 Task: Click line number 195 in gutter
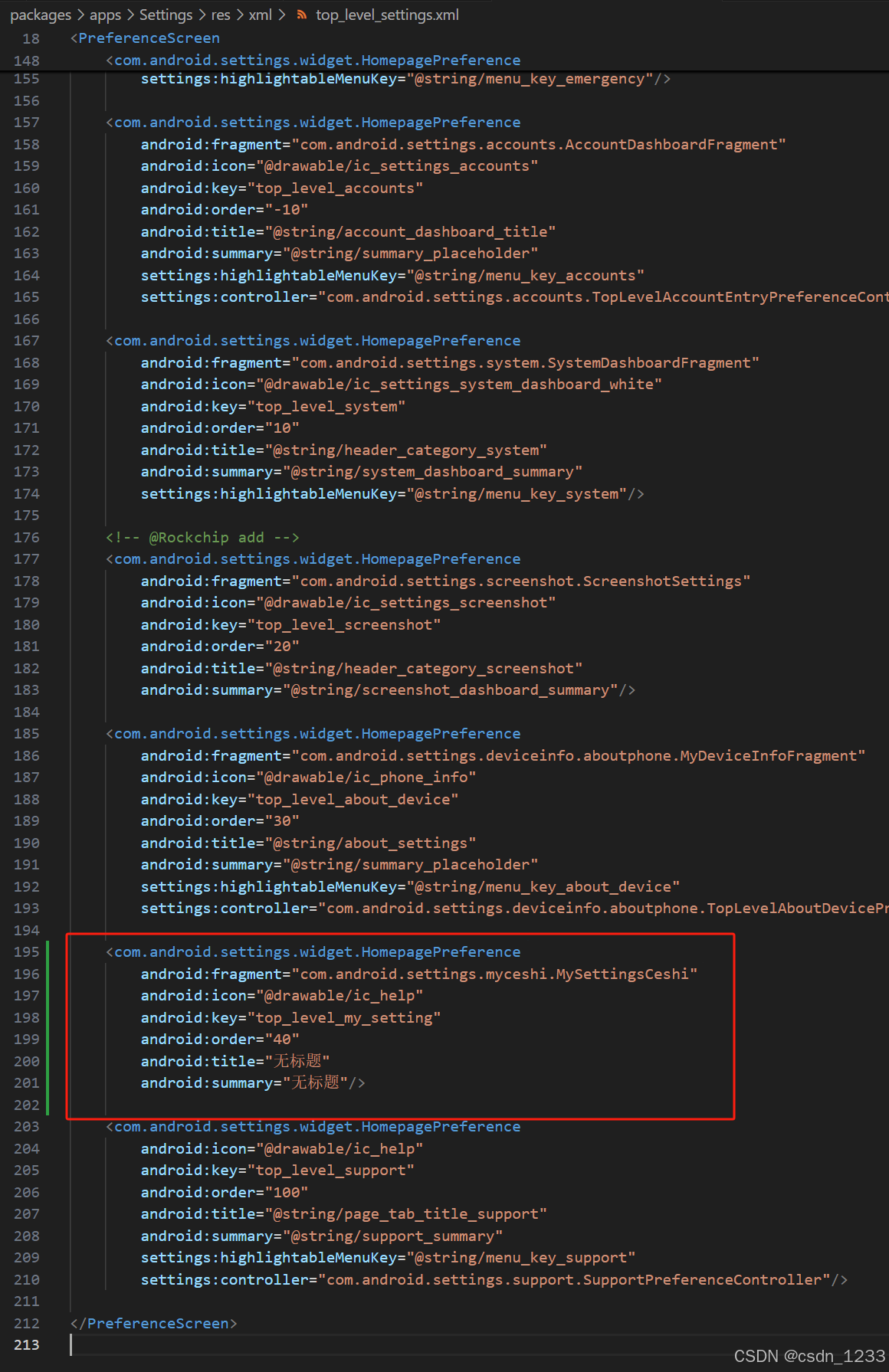(27, 952)
